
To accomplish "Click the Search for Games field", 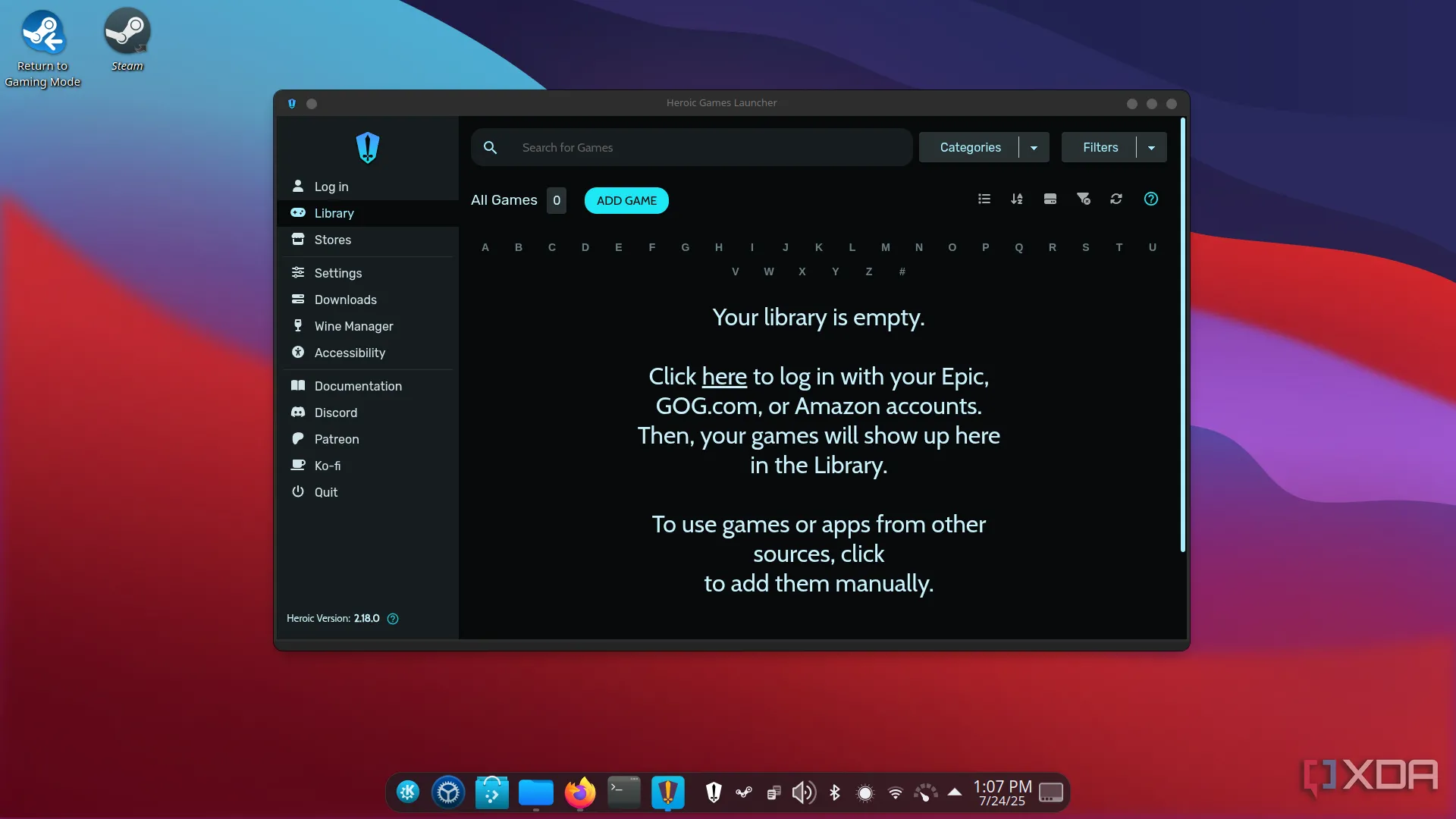I will pos(692,147).
